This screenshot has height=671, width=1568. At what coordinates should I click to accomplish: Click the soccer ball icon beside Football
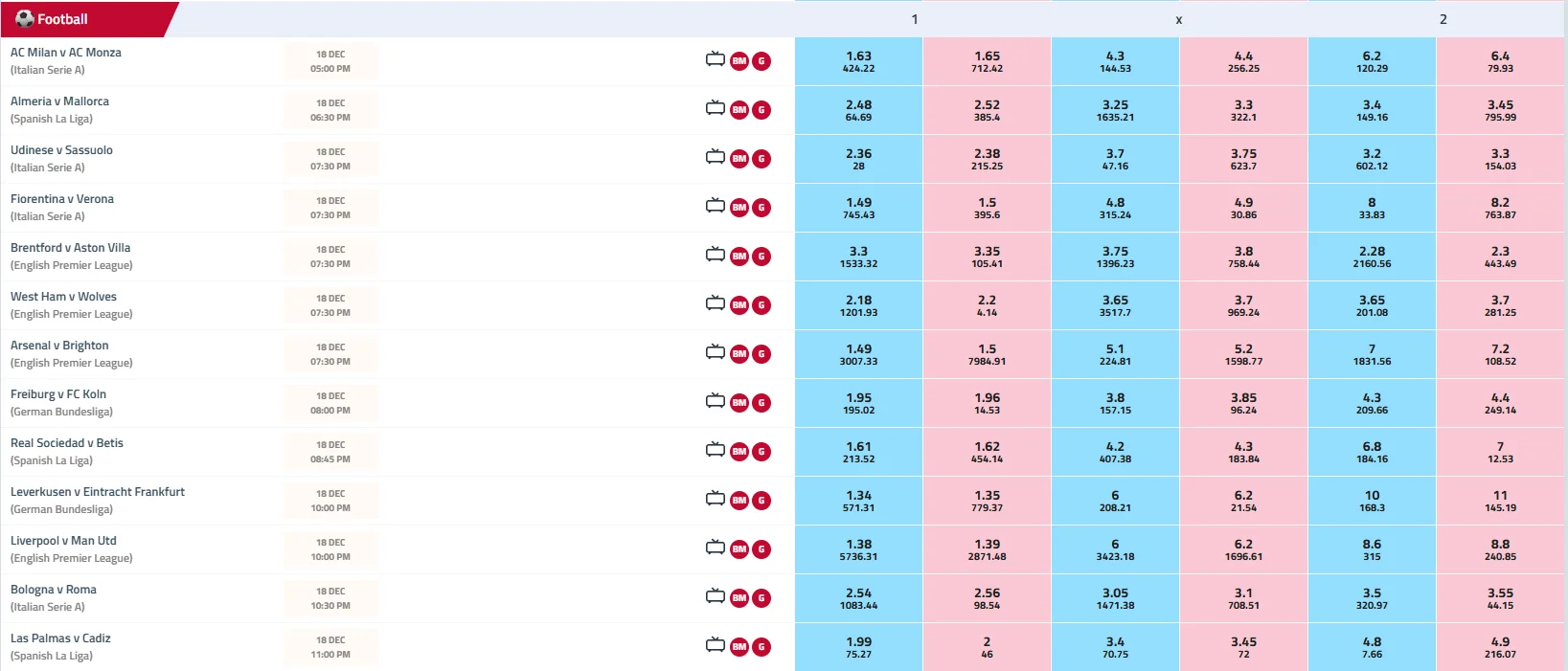24,18
